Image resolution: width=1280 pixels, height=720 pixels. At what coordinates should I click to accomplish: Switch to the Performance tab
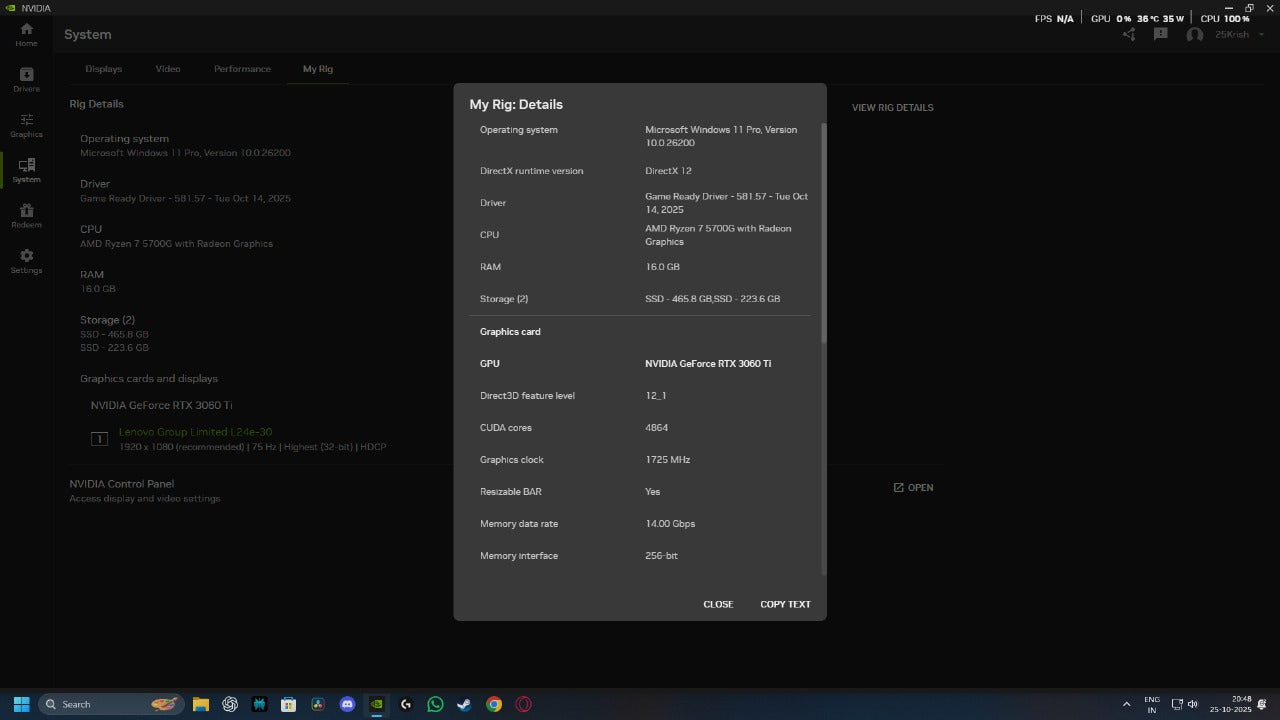(x=242, y=69)
